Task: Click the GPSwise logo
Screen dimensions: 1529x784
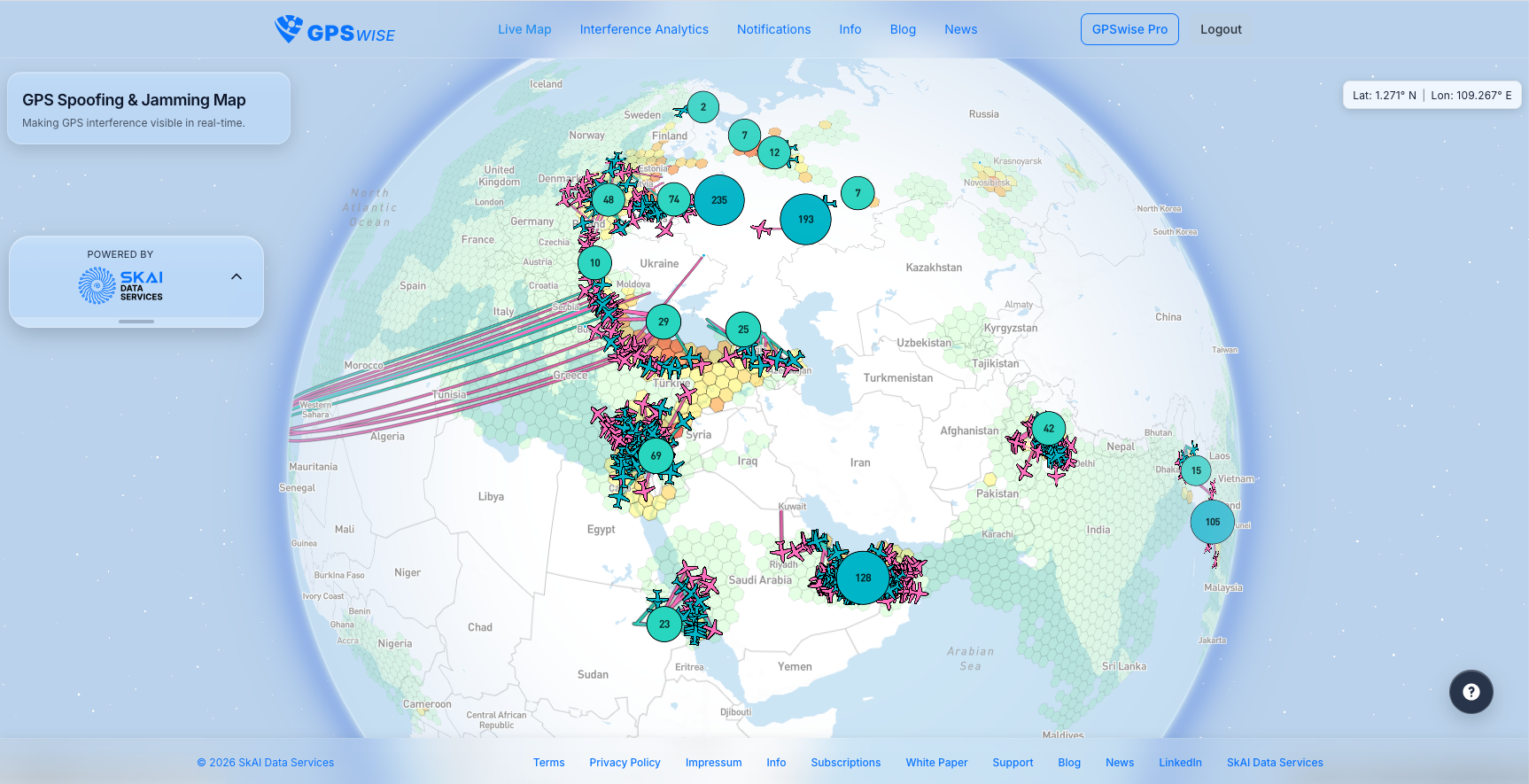Action: coord(335,29)
